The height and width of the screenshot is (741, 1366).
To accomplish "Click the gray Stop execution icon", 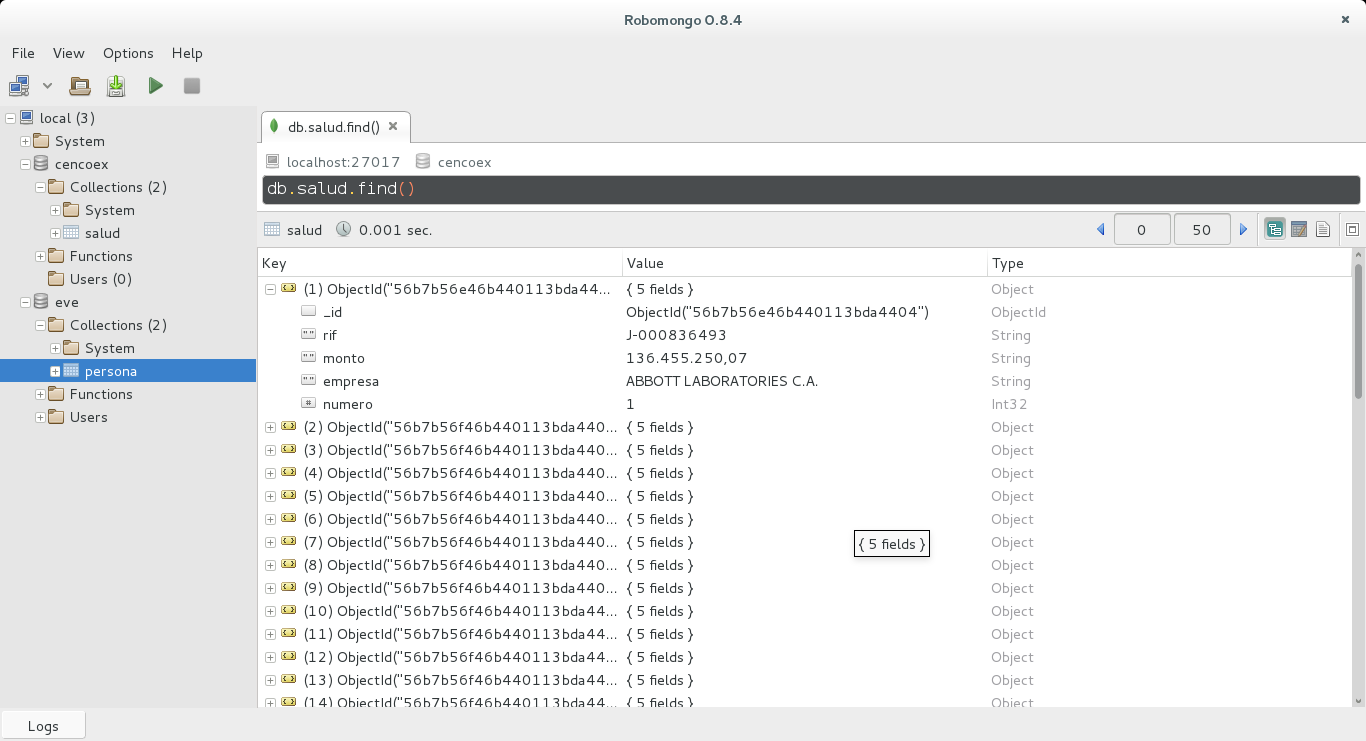I will click(x=192, y=86).
